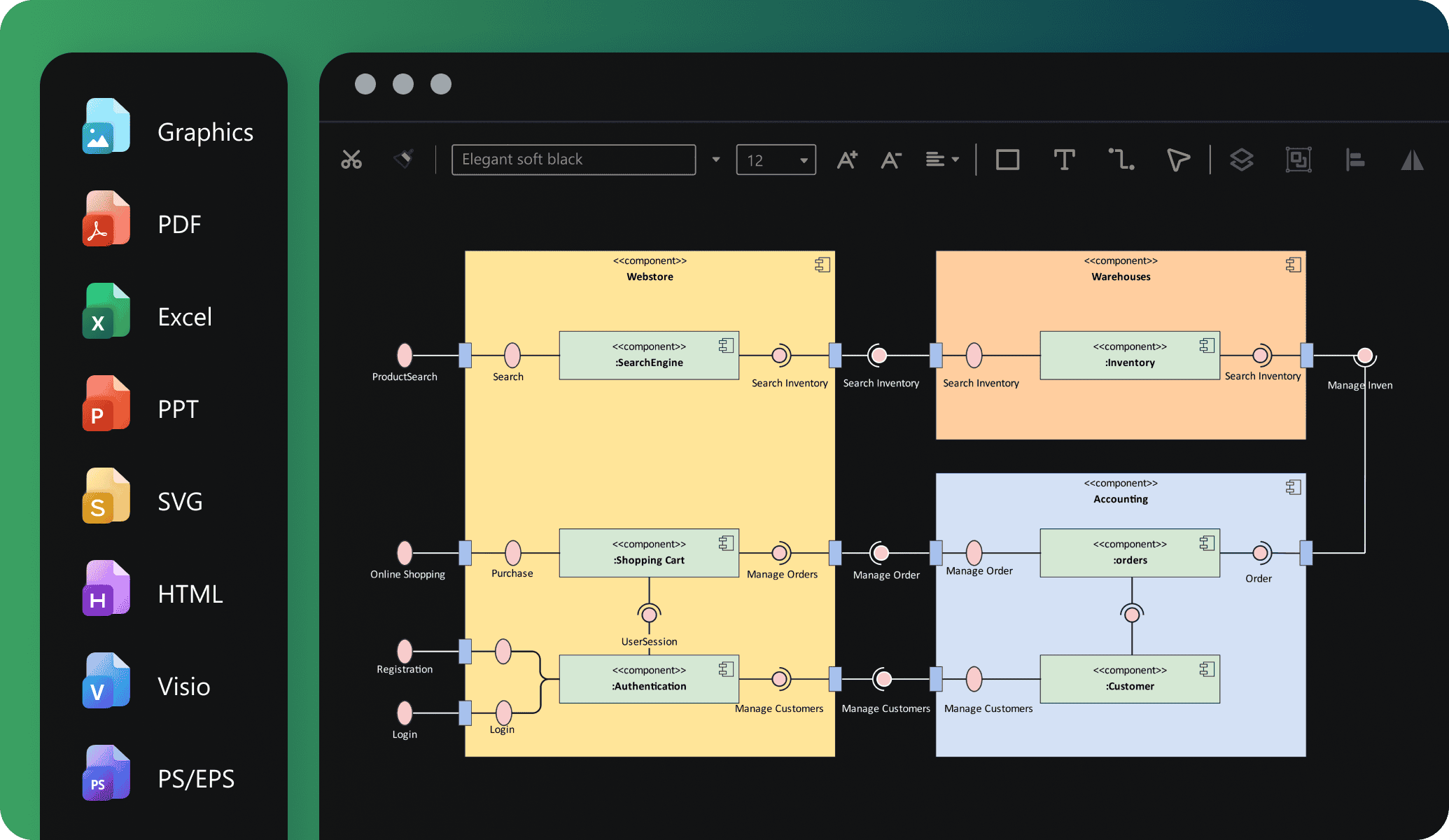Click the ProductSearch interface circle
Screen dimensions: 1449x840
tap(405, 356)
